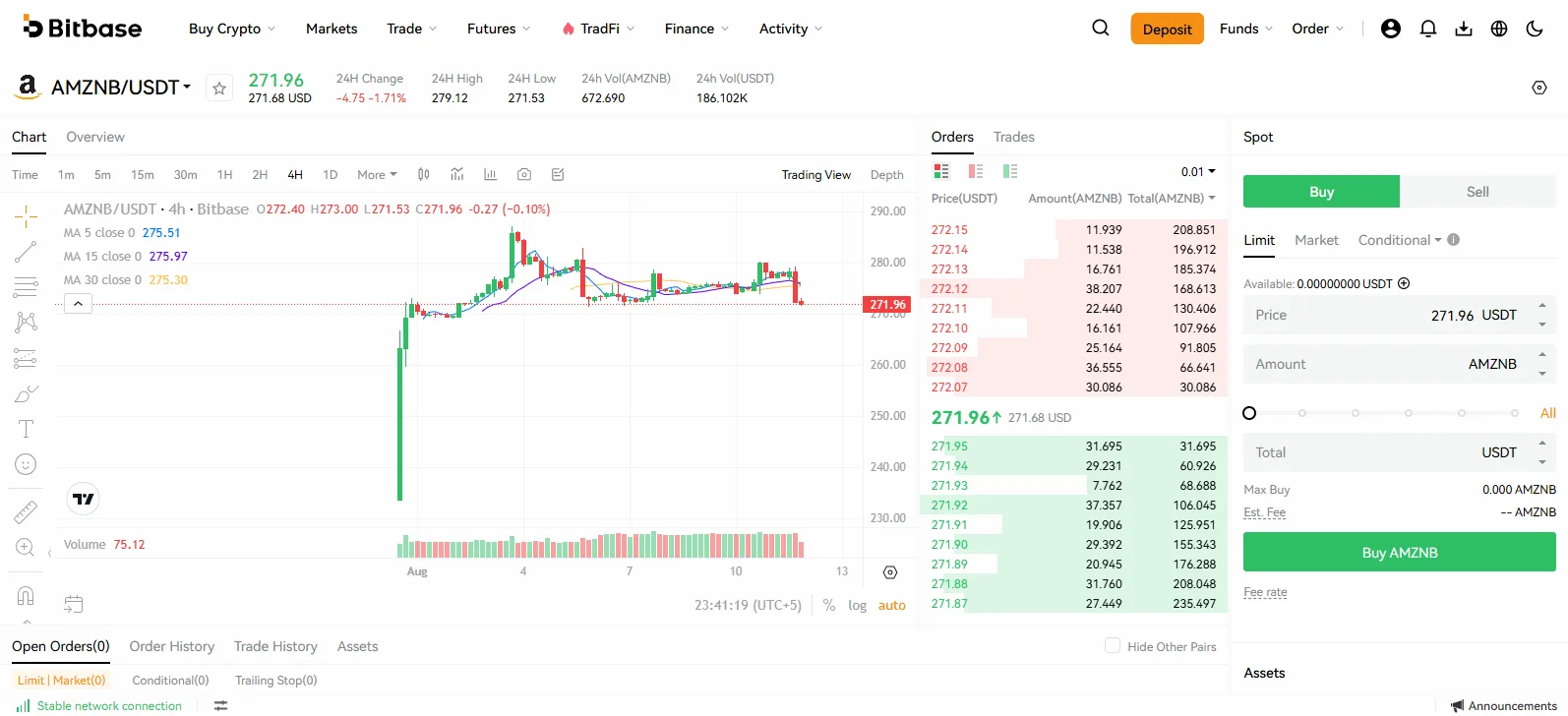This screenshot has height=716, width=1568.
Task: Switch to the Order History tab
Action: pyautogui.click(x=172, y=646)
